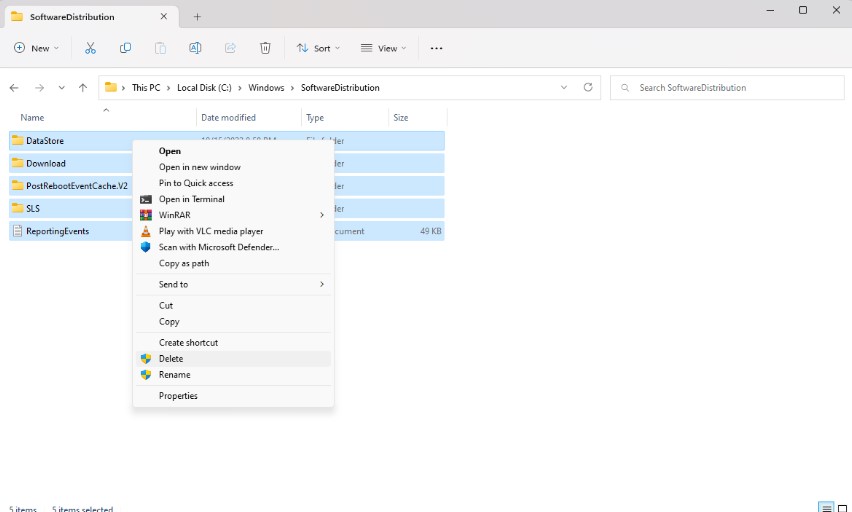852x512 pixels.
Task: Click the PostRebootEventCache.V2 folder icon
Action: coord(17,186)
